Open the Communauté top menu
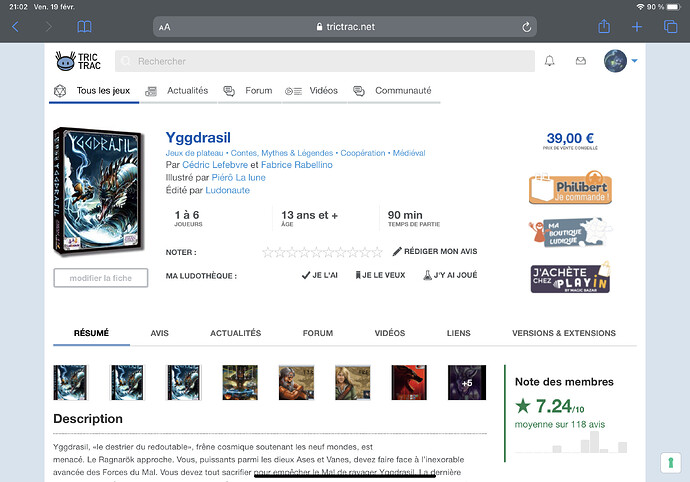The image size is (690, 482). pos(393,91)
